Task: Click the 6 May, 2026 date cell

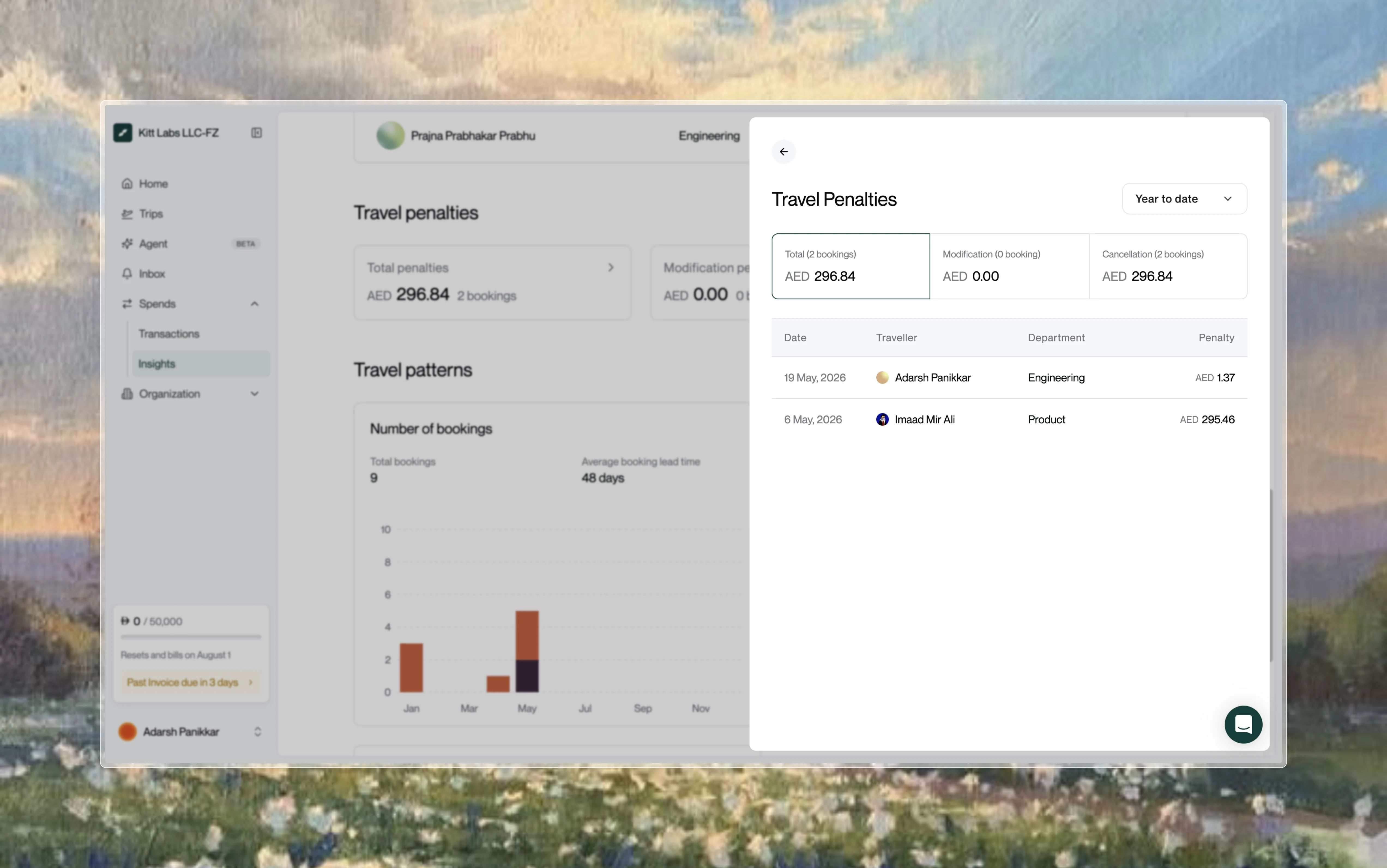Action: click(x=813, y=420)
